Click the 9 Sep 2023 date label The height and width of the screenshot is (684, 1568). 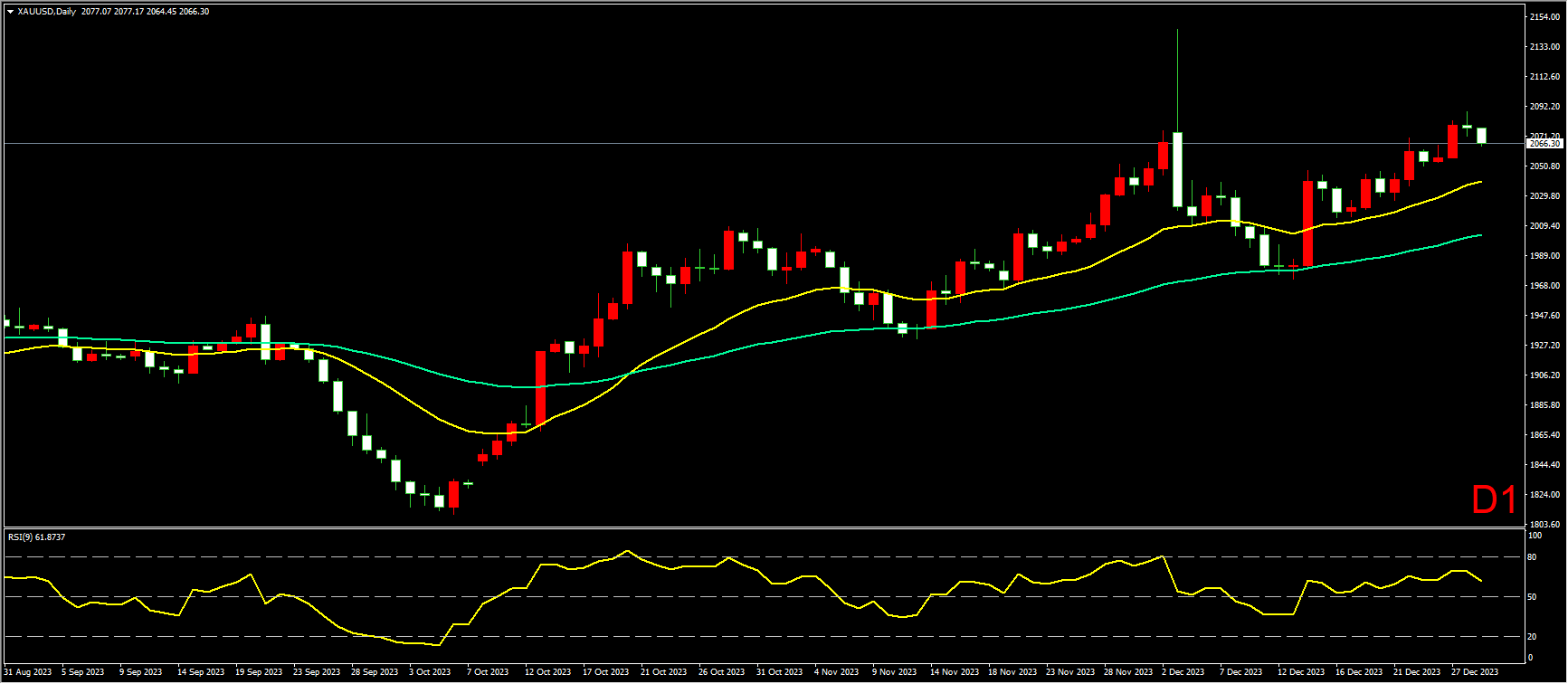[x=140, y=672]
